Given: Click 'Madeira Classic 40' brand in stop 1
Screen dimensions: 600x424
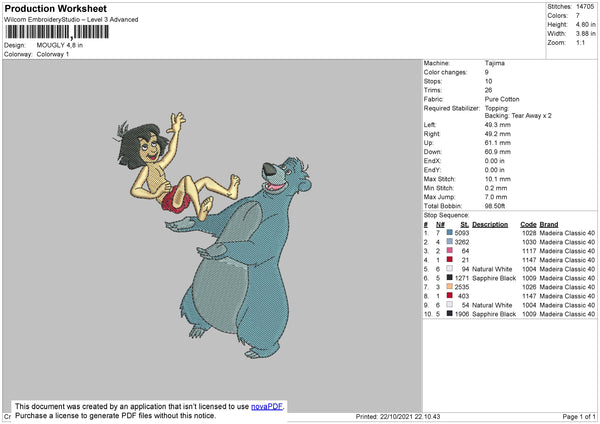Looking at the screenshot, I should pos(567,233).
